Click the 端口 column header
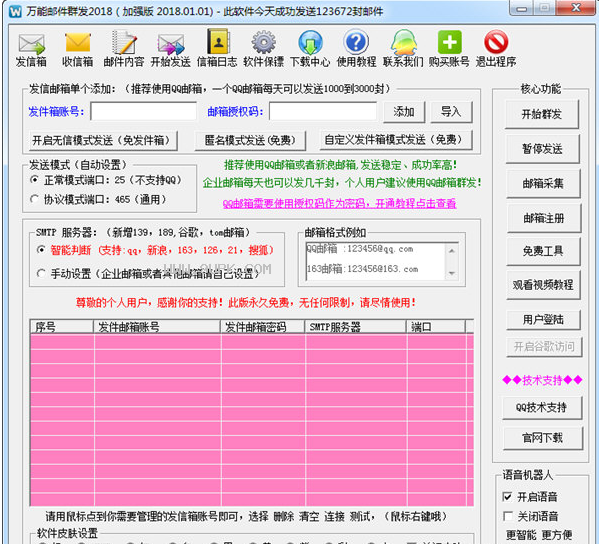The image size is (599, 544). click(x=436, y=327)
